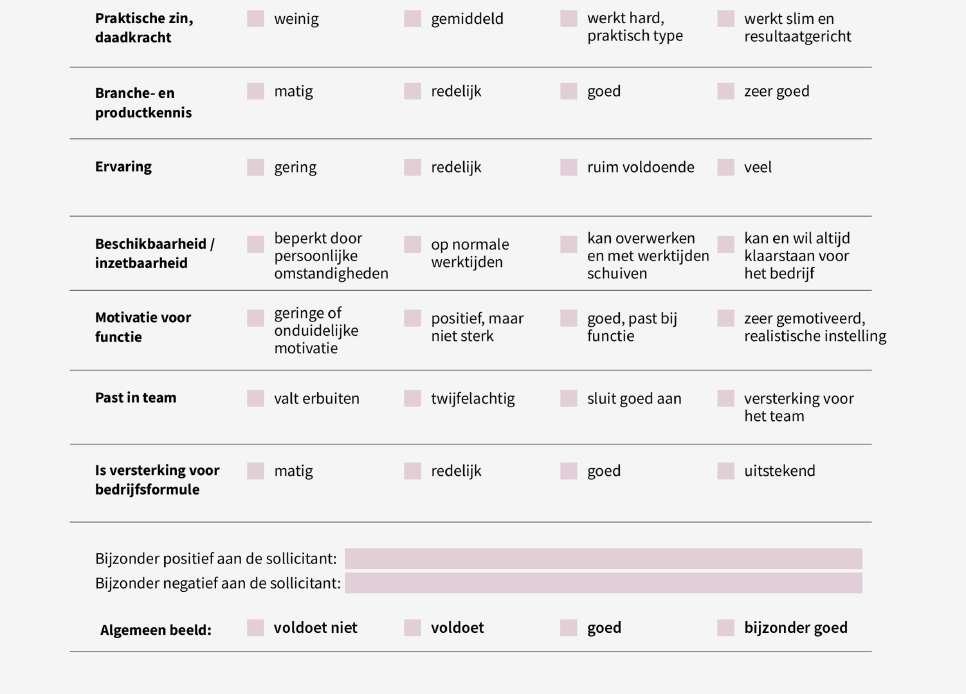Select 'uitstekend' for versterking voor bedrijfsformule
966x694 pixels.
(x=726, y=471)
